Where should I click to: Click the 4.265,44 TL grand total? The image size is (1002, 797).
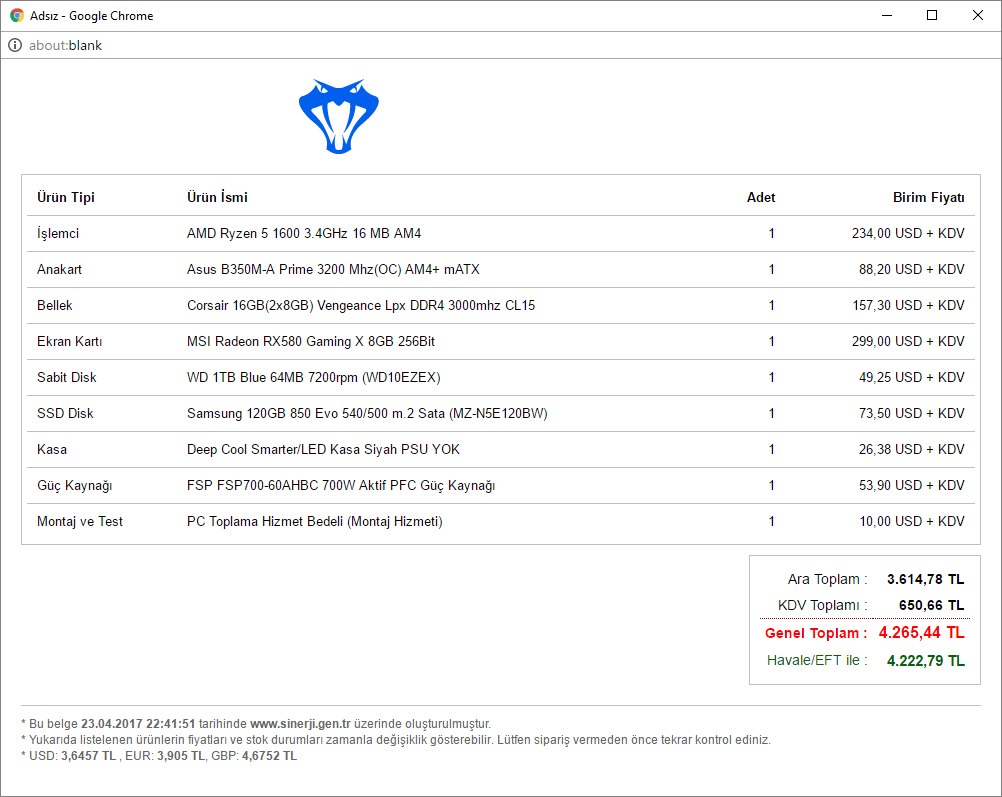pyautogui.click(x=921, y=633)
